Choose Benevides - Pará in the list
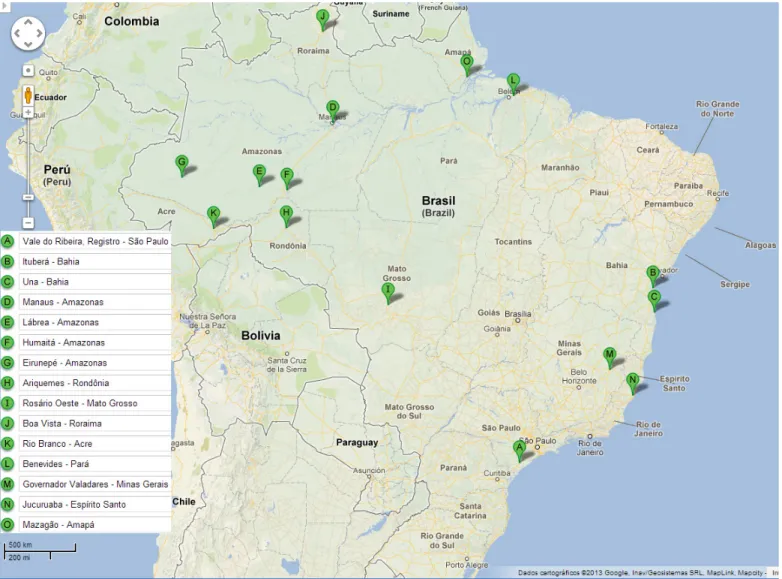Viewport: 782px width, 579px height. 95,464
